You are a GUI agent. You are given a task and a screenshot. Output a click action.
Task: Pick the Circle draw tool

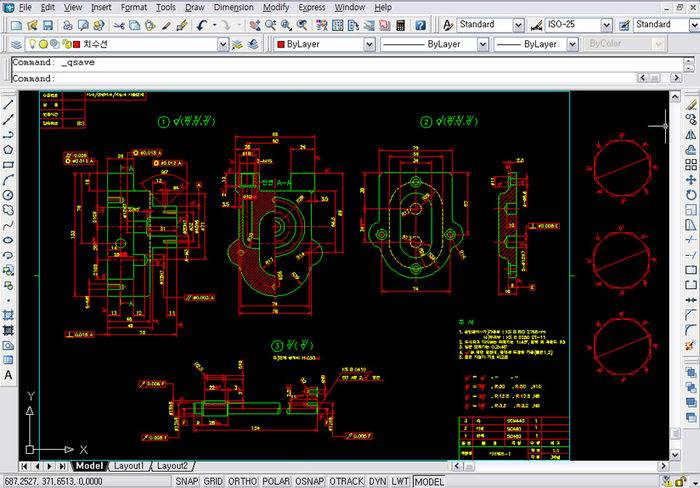tap(8, 194)
